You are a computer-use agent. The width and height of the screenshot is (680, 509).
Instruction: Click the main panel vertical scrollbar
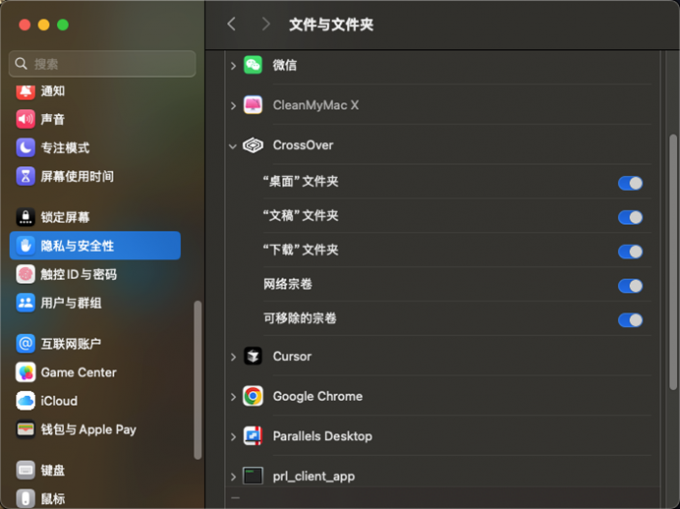673,262
